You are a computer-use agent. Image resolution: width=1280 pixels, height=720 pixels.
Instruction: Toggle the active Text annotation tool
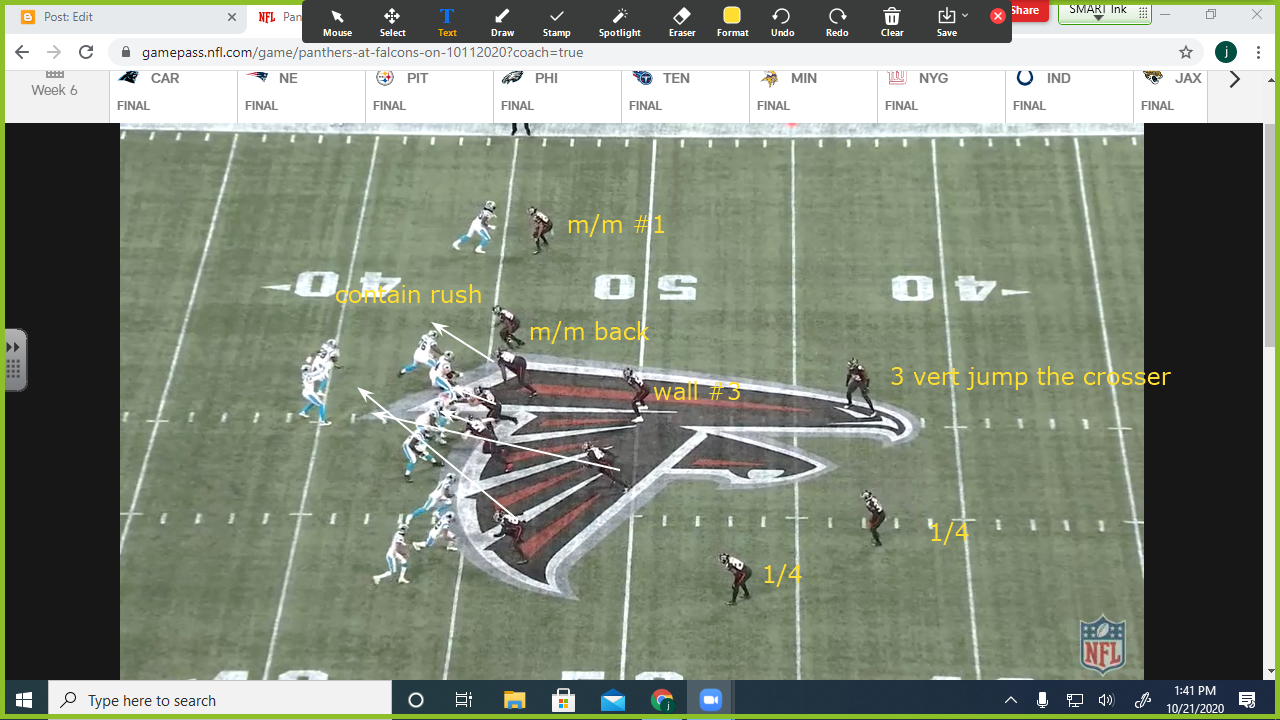[x=446, y=21]
